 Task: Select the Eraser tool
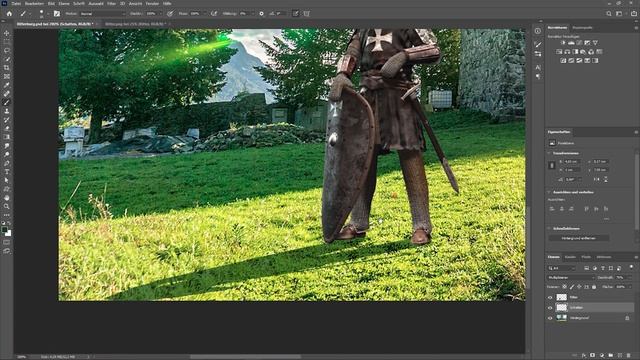pyautogui.click(x=7, y=128)
